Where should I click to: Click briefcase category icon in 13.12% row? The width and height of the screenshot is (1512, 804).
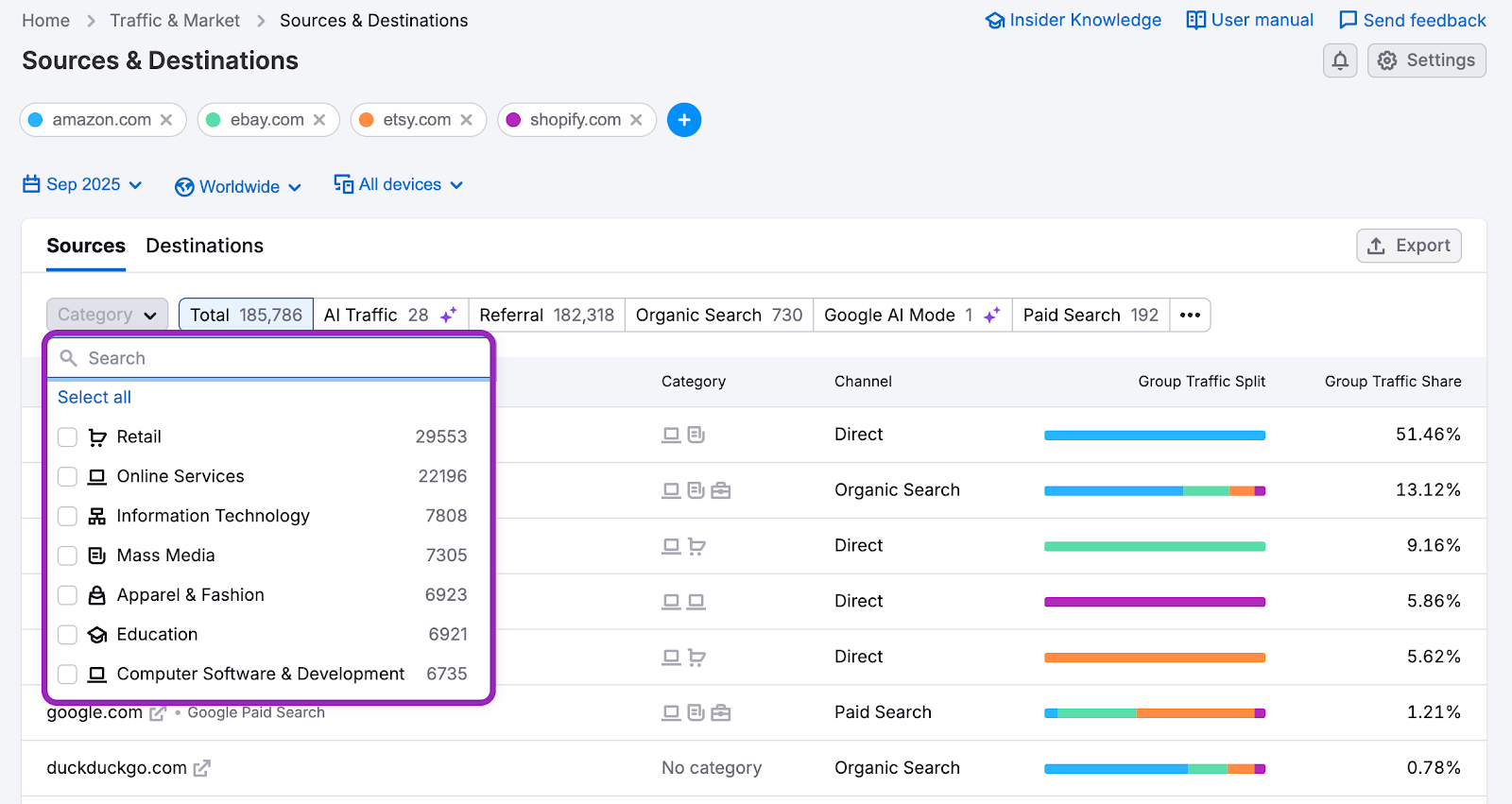721,490
